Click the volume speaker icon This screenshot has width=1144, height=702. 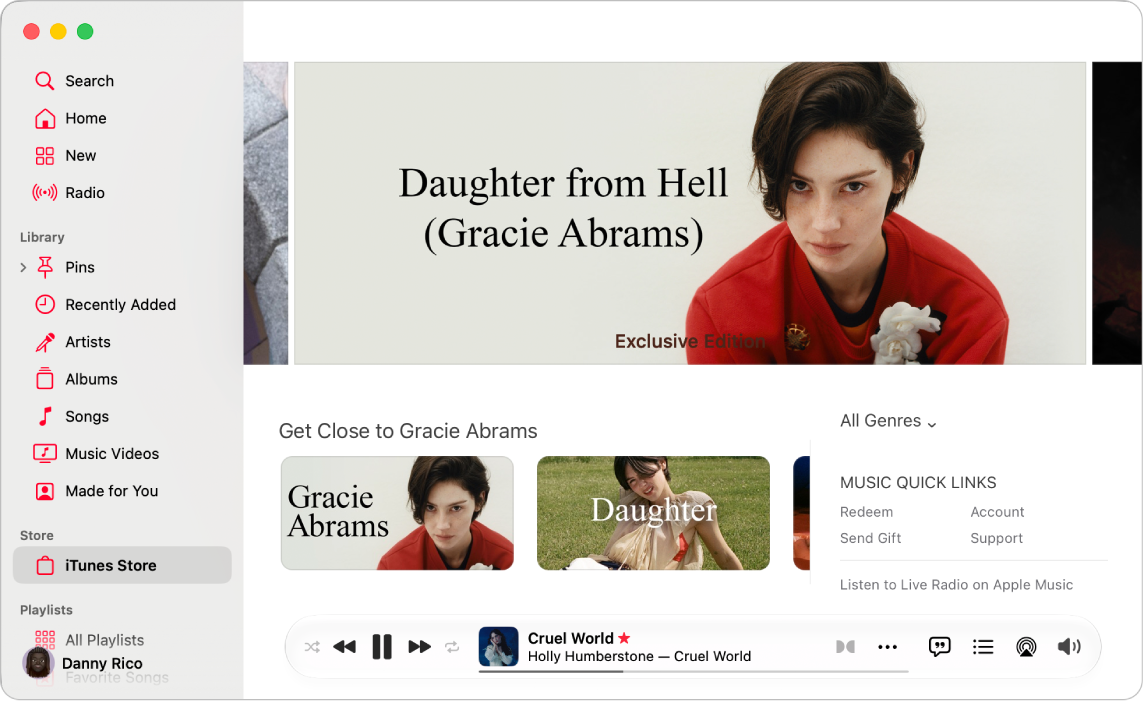[1069, 647]
